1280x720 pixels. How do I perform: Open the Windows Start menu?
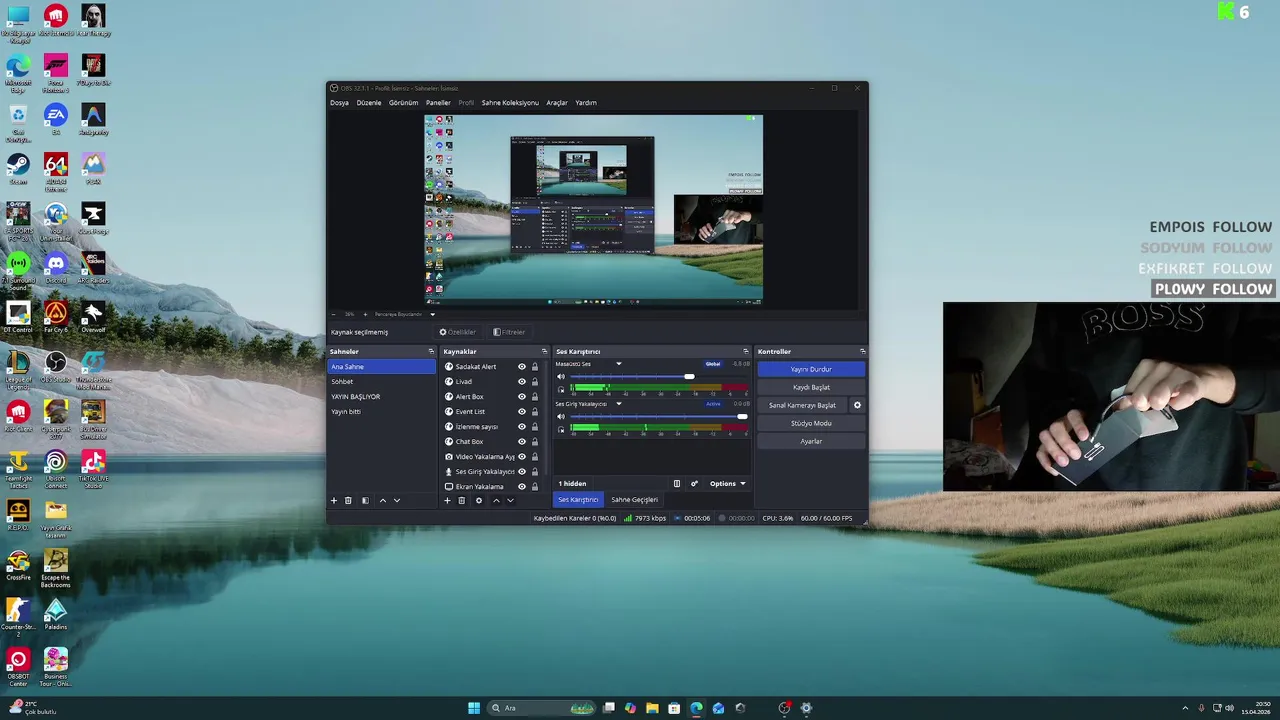click(x=474, y=708)
